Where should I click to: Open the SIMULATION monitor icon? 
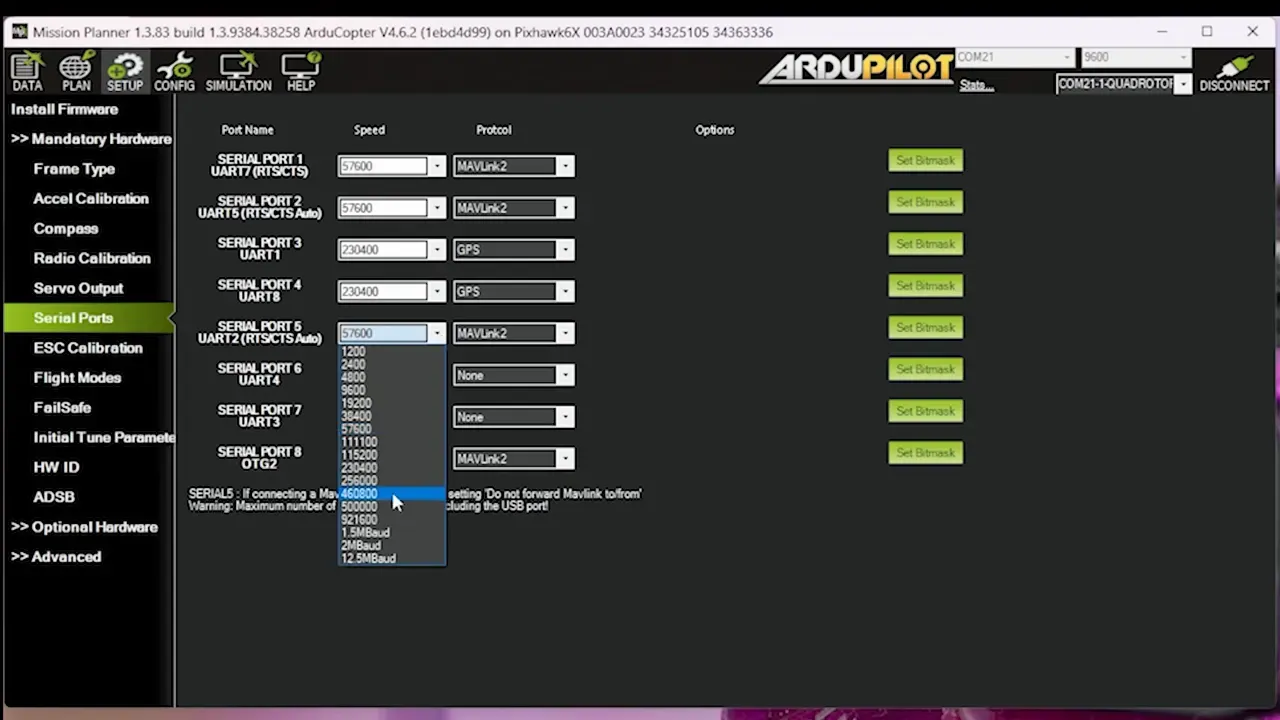coord(238,72)
